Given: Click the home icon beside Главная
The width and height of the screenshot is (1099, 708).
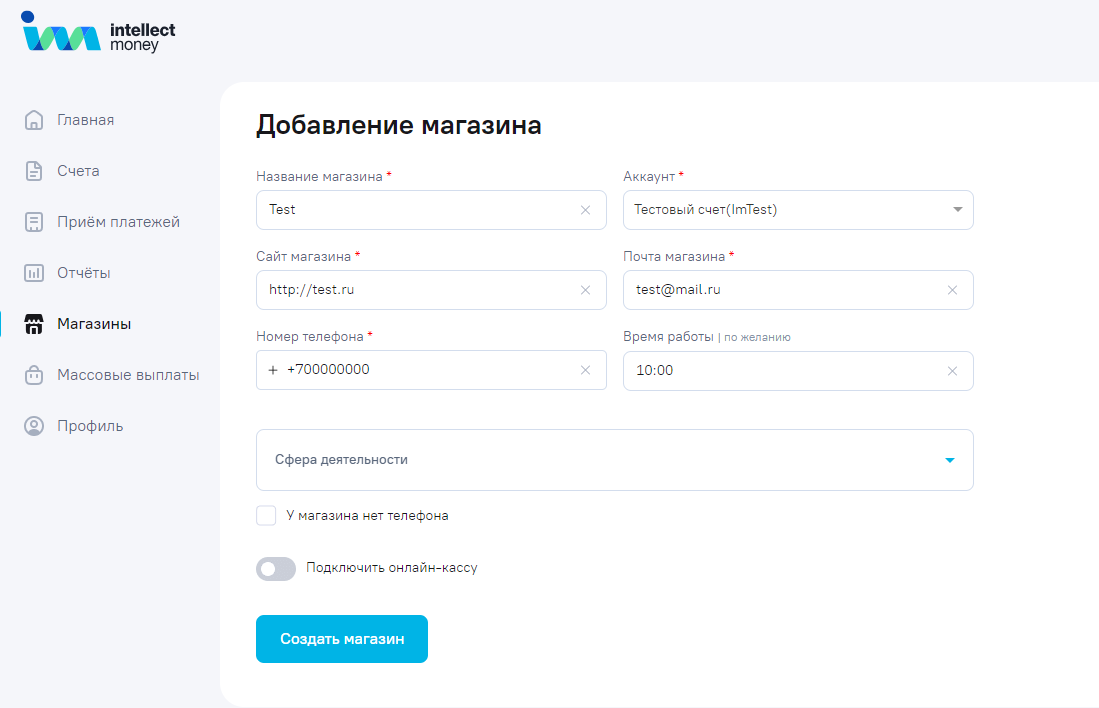Looking at the screenshot, I should click(x=34, y=120).
